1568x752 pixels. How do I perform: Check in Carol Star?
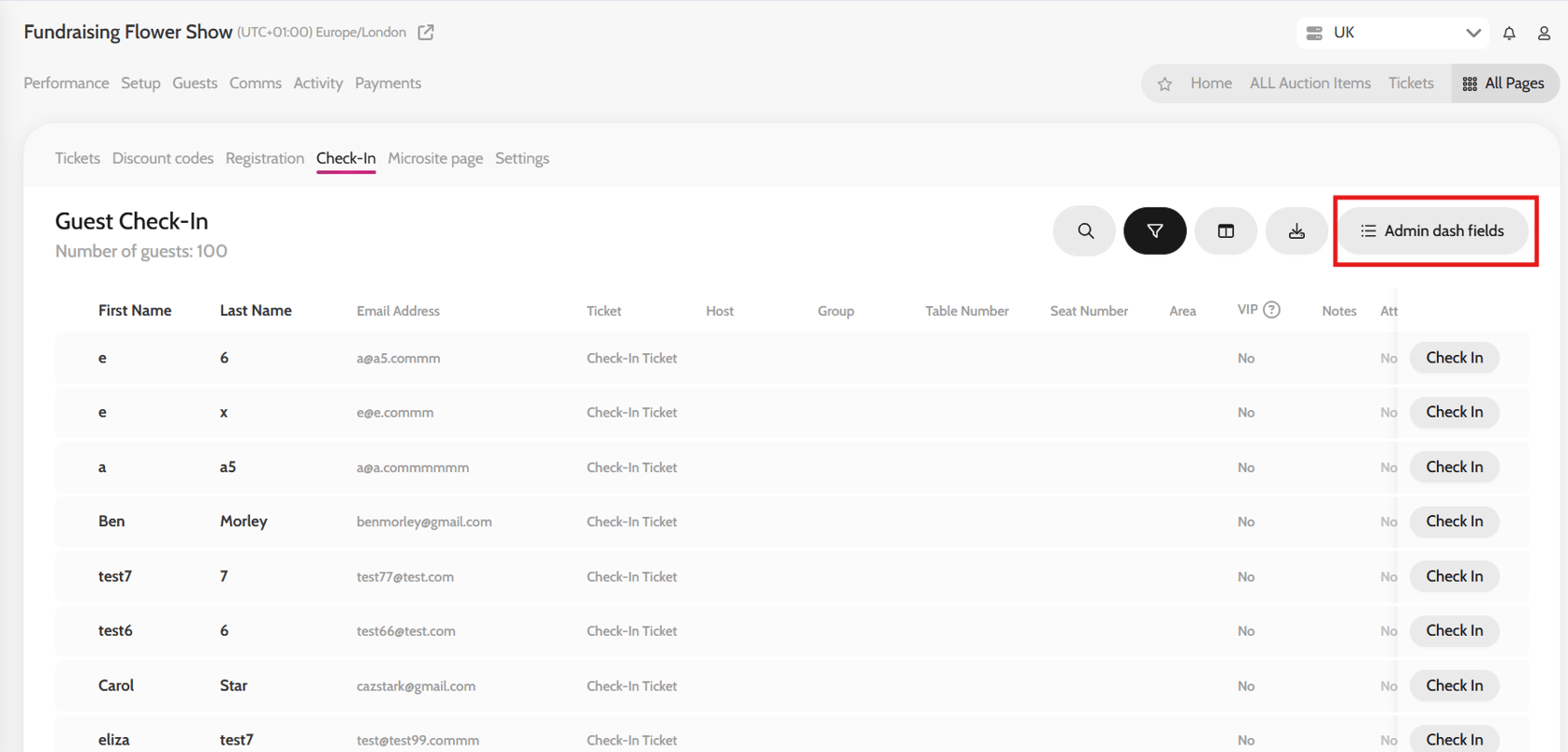1454,686
